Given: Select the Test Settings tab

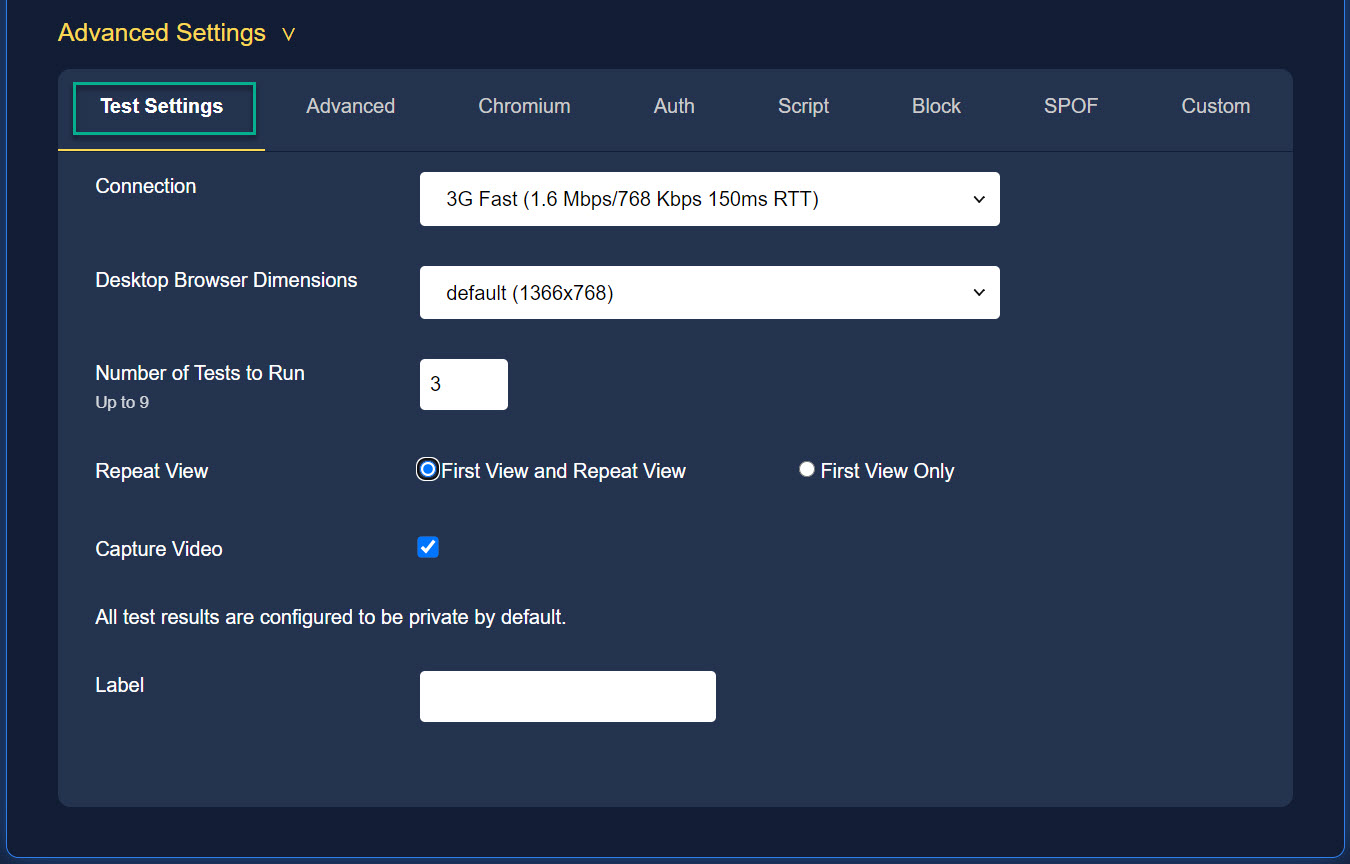Looking at the screenshot, I should [163, 105].
